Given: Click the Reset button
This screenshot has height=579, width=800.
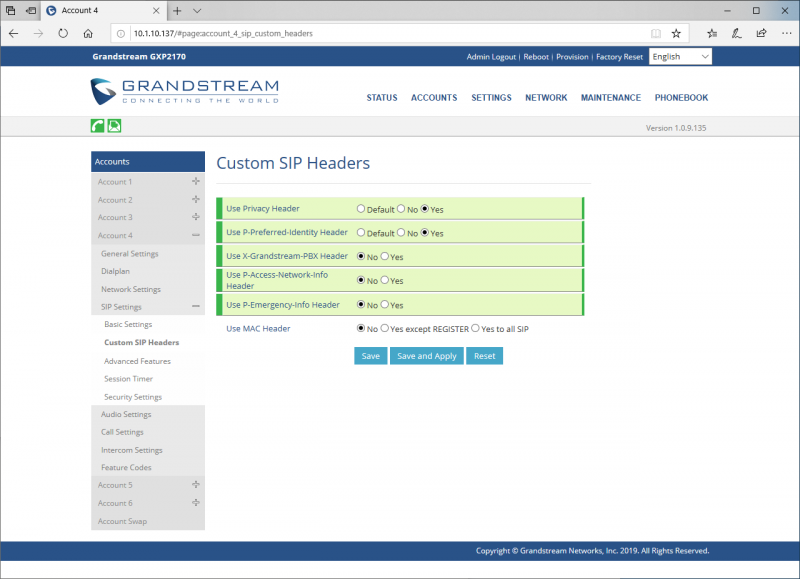Looking at the screenshot, I should click(485, 356).
